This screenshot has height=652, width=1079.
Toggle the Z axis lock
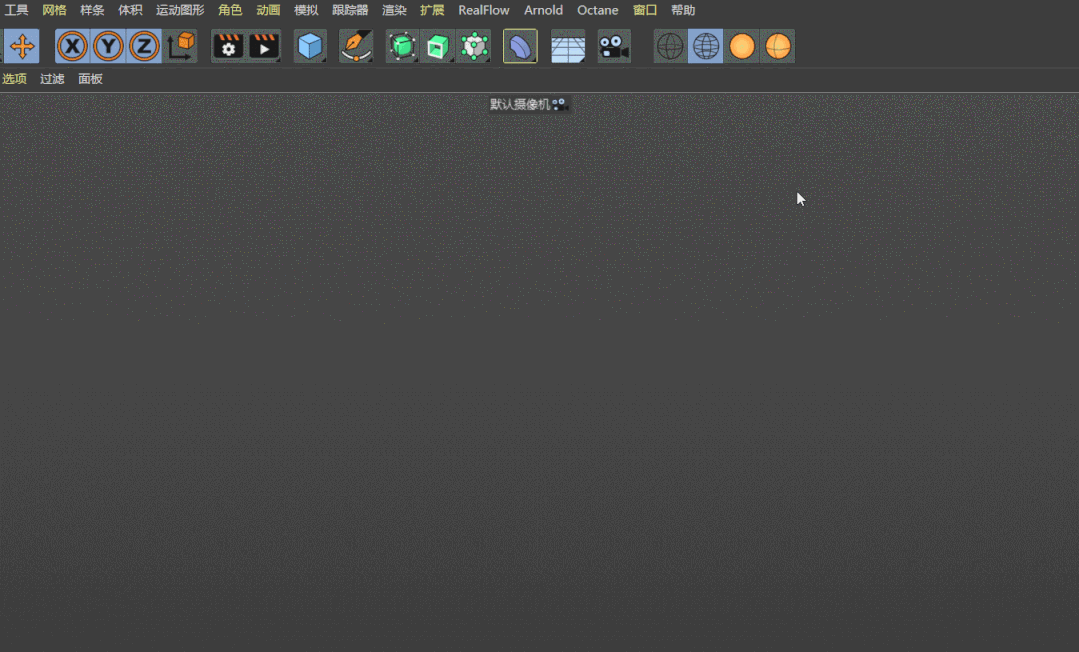click(x=144, y=46)
